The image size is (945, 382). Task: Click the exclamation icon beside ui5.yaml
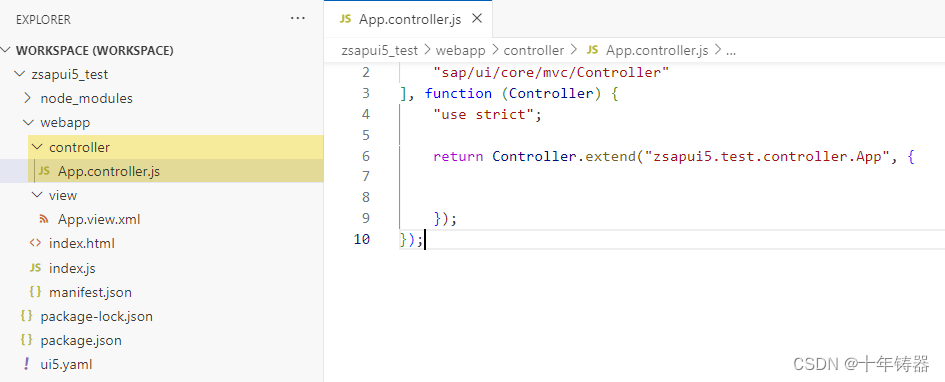[x=26, y=364]
